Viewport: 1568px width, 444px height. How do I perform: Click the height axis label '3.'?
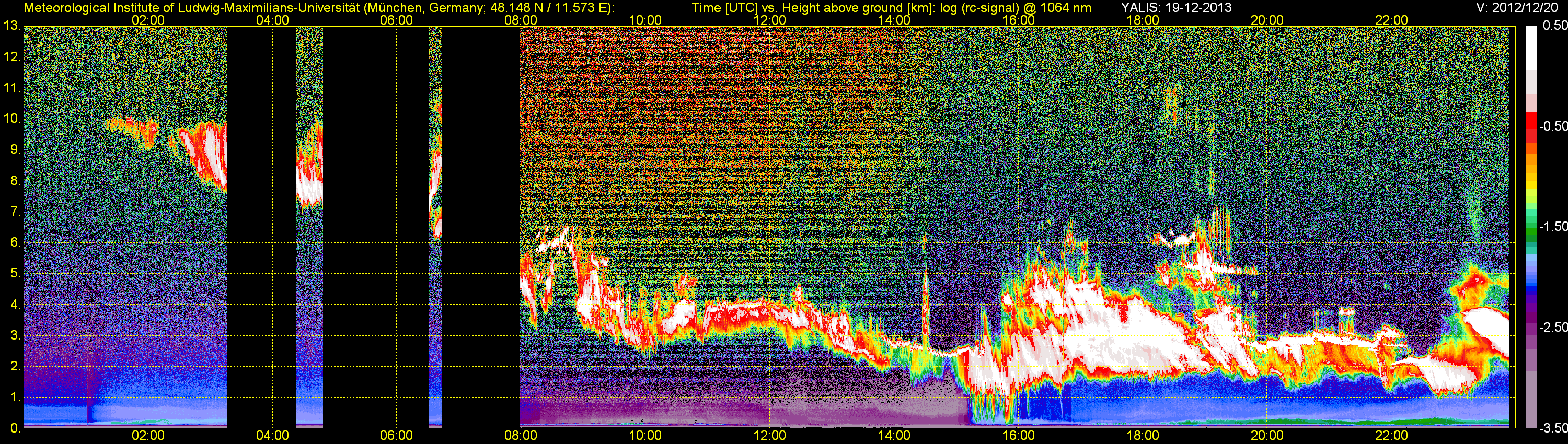[x=15, y=335]
